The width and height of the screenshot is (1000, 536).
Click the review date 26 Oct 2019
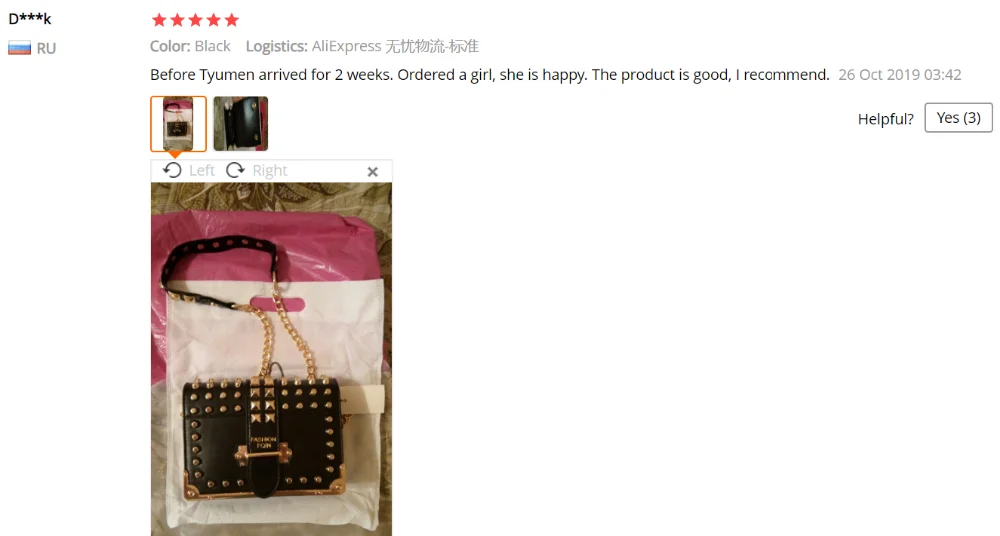899,75
